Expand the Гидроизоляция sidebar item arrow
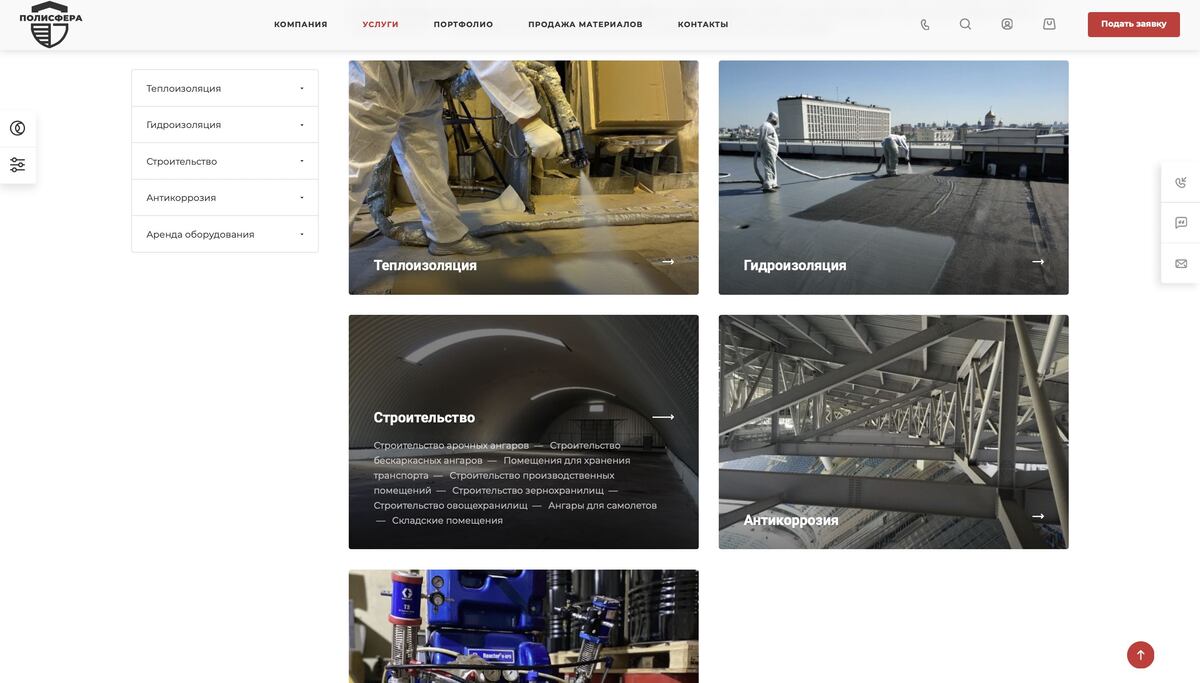Screen dimensions: 1200x683 click(302, 125)
